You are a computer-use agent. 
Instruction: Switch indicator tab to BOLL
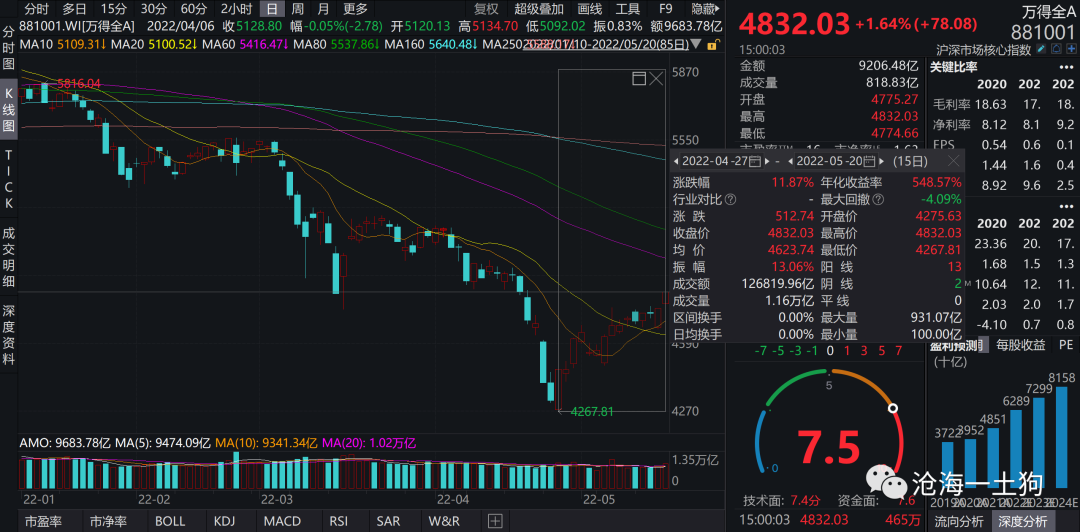click(x=170, y=521)
